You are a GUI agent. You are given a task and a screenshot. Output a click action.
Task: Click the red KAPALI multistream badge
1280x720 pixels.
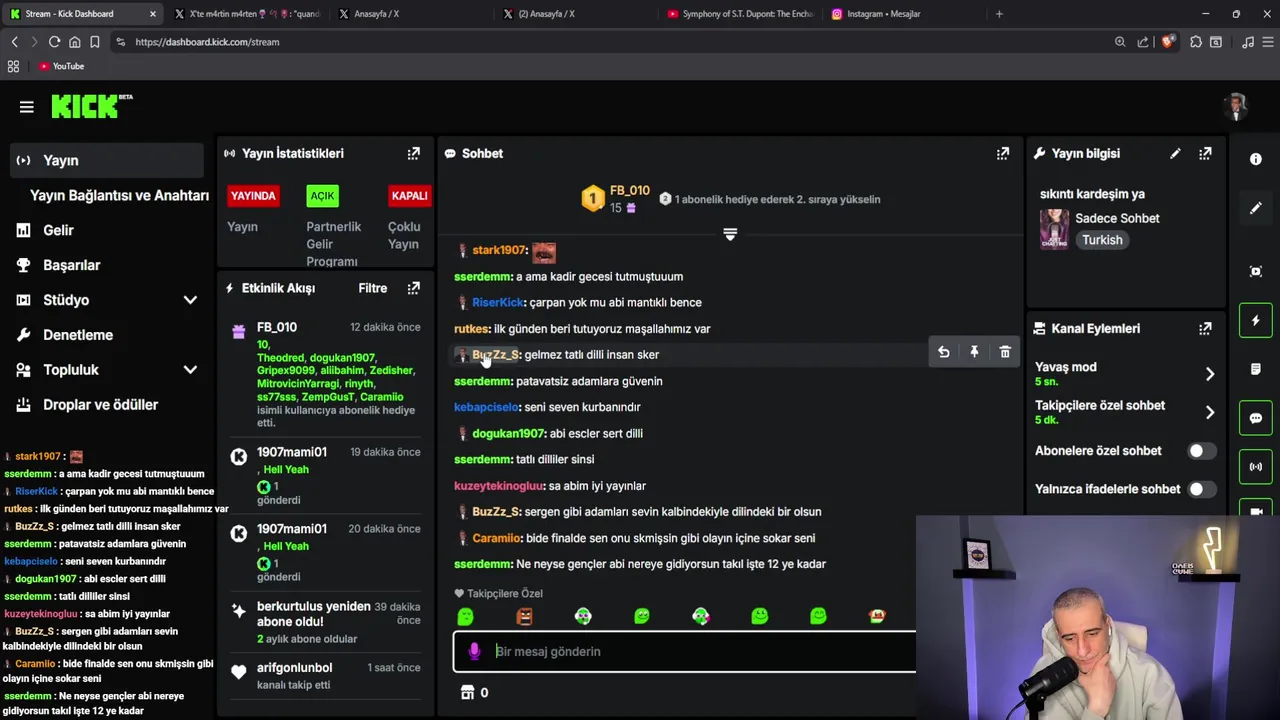409,196
